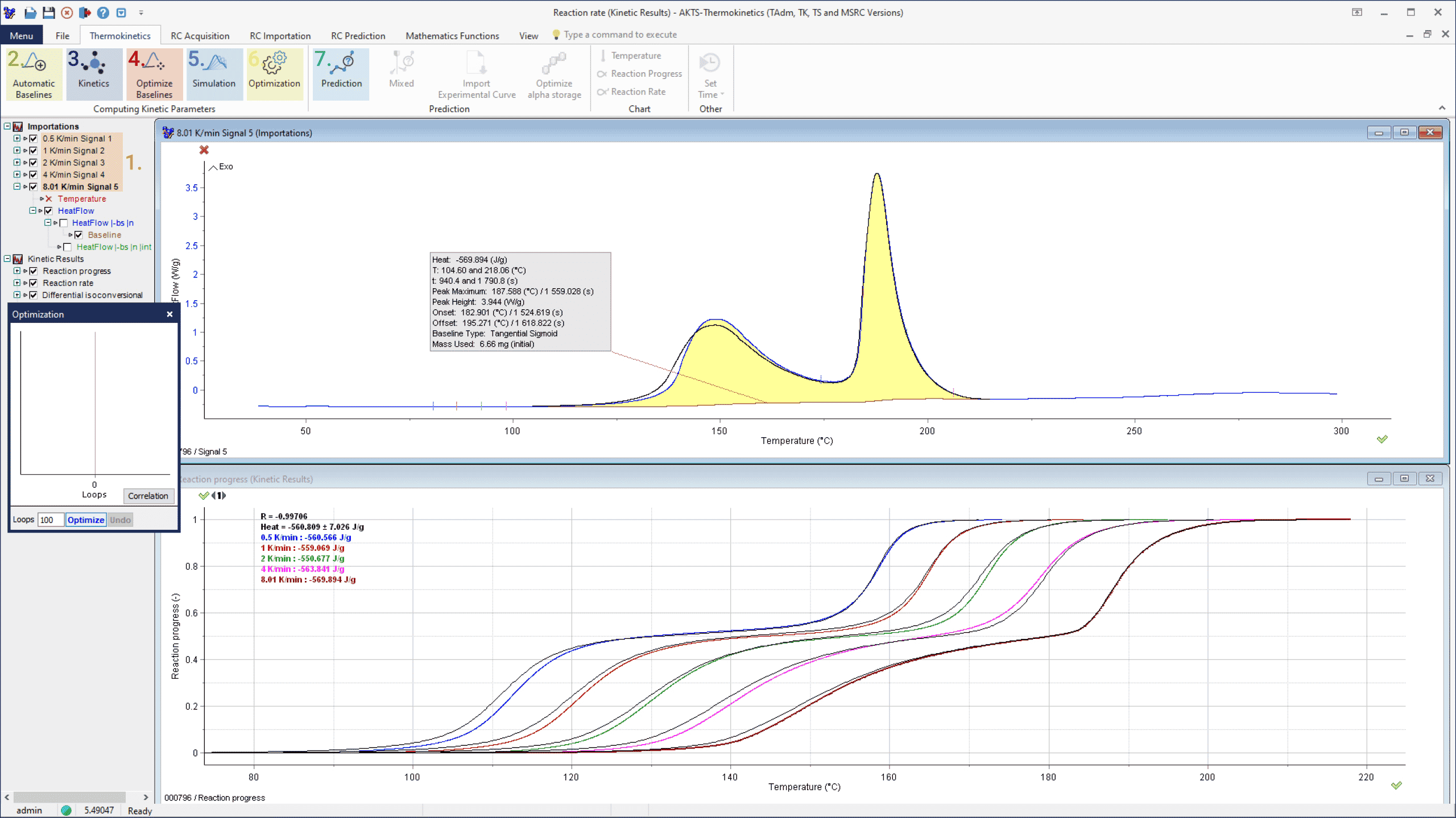Image resolution: width=1456 pixels, height=818 pixels.
Task: Click the Loops number input field
Action: point(50,520)
